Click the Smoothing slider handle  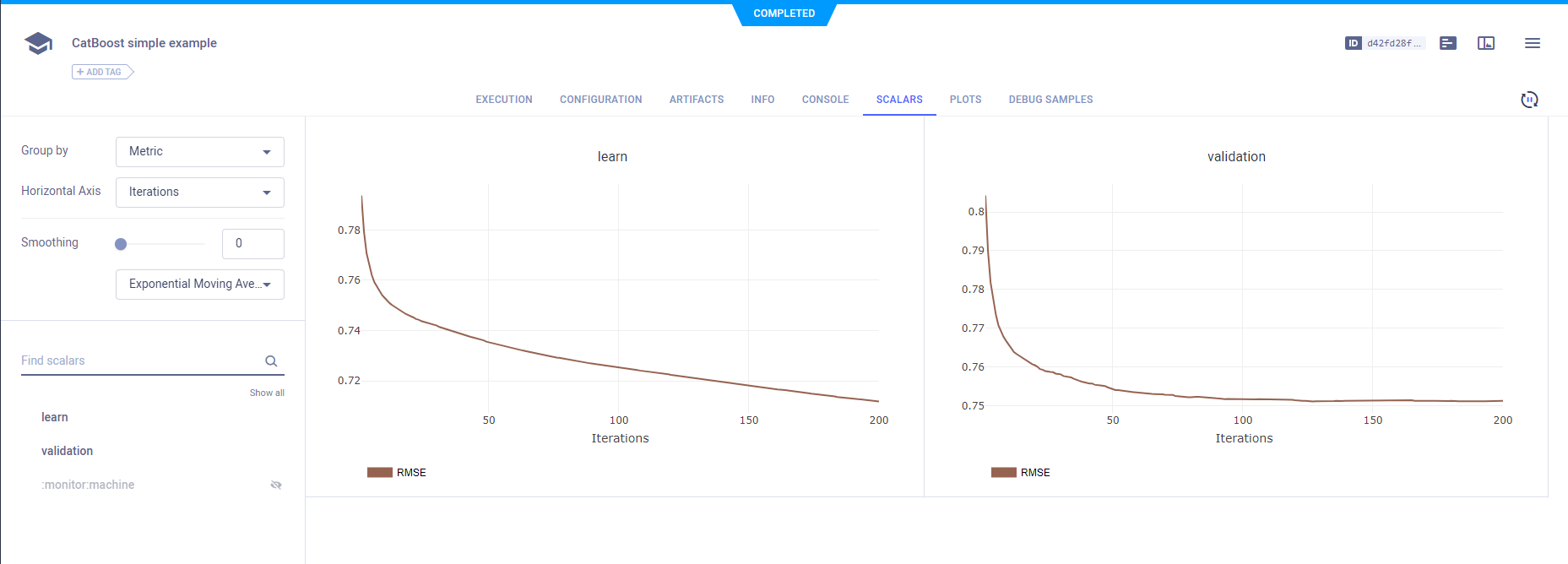pos(121,244)
